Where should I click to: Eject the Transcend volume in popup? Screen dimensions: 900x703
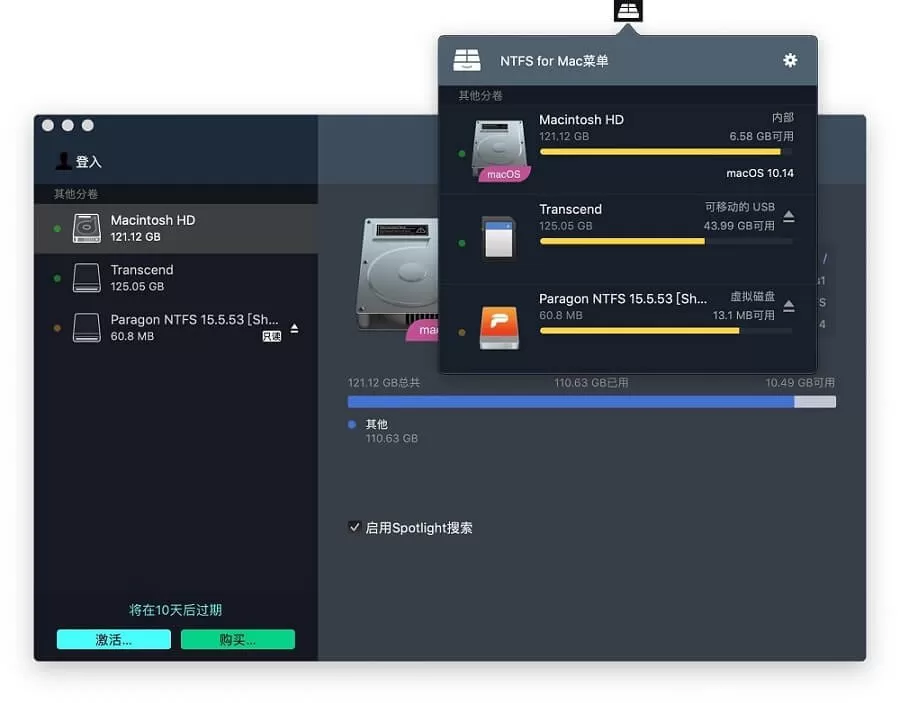point(789,216)
